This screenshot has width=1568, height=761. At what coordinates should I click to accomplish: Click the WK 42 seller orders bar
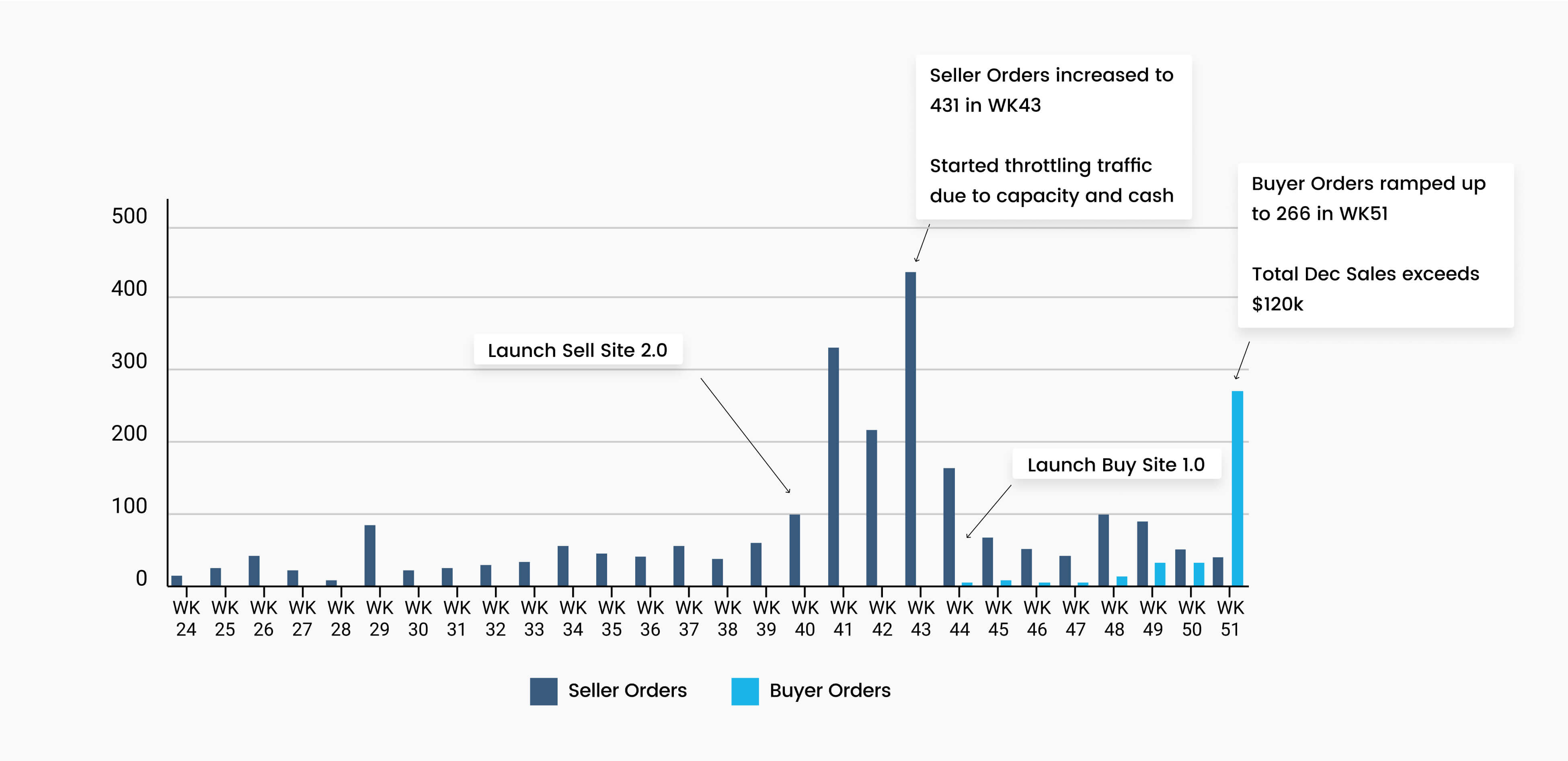872,508
